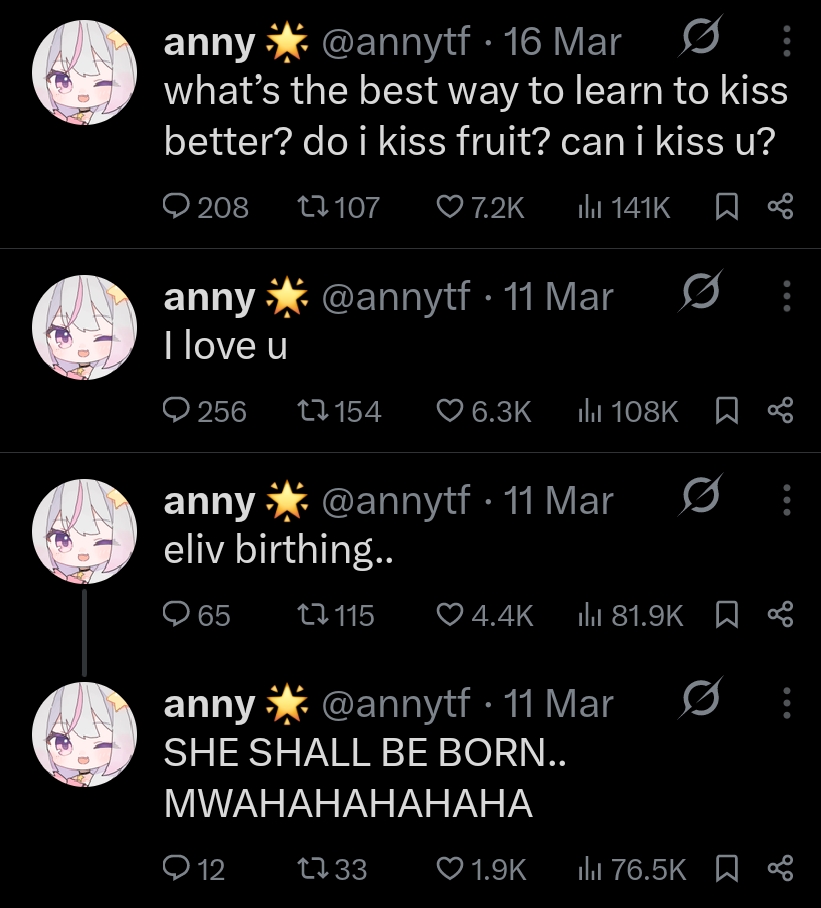821x908 pixels.
Task: Open three-dot menu on 'eliv birthing..' tweet
Action: [x=786, y=500]
